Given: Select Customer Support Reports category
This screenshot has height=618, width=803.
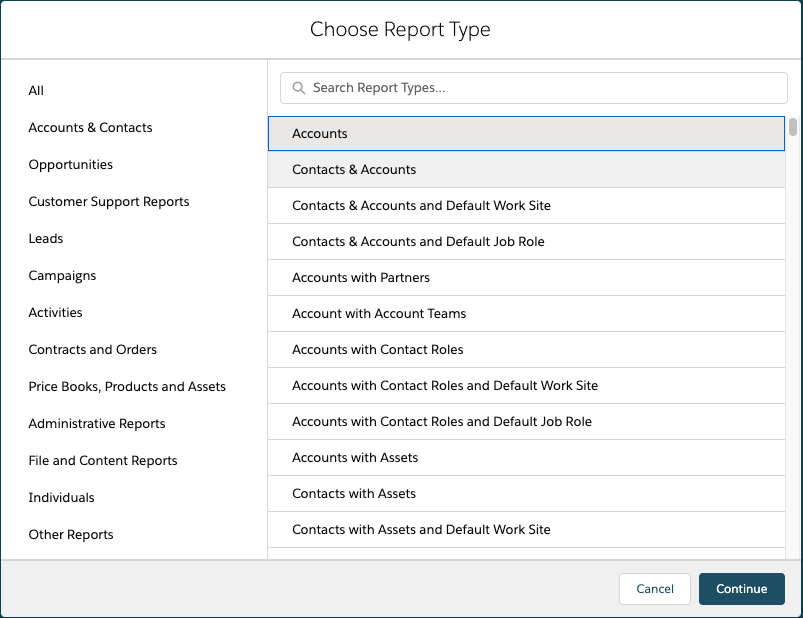Looking at the screenshot, I should [x=109, y=202].
